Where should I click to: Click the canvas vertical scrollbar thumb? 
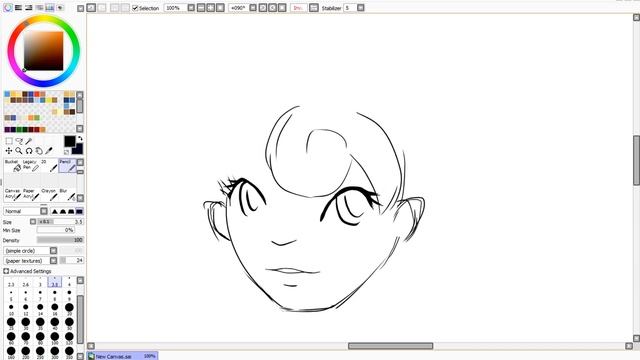pos(636,160)
